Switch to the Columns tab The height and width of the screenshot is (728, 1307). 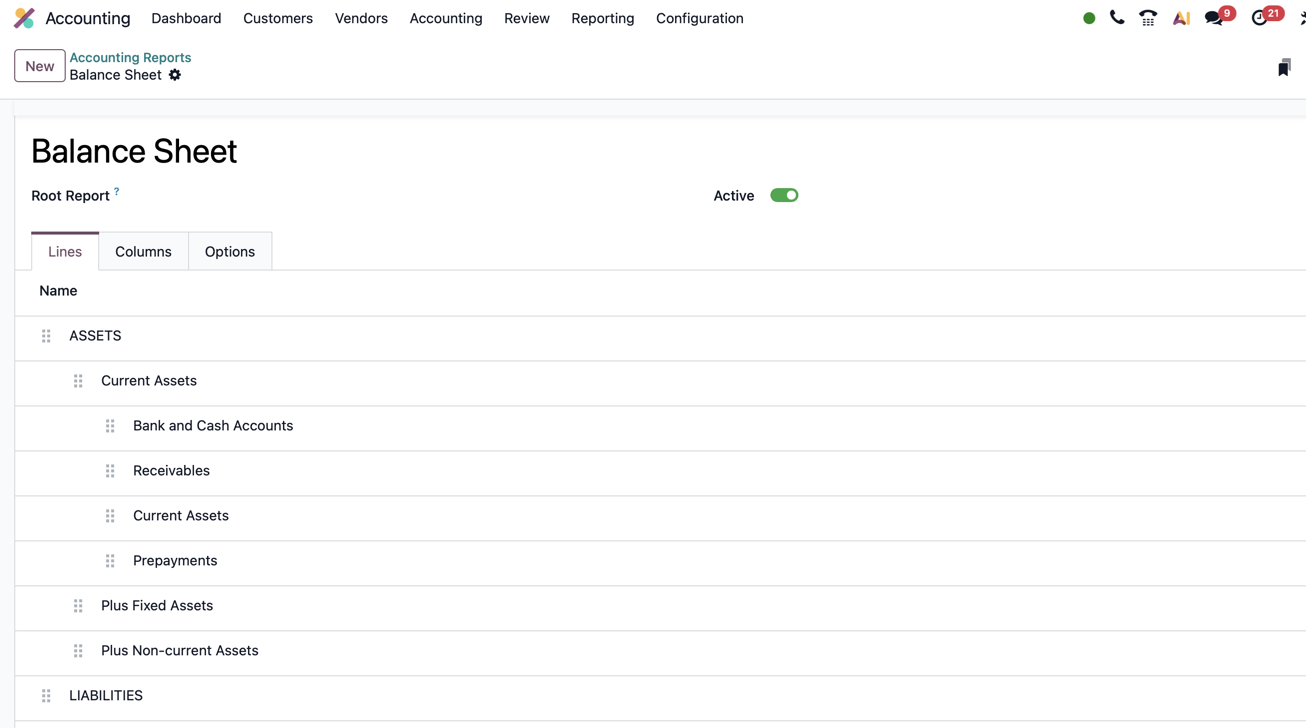pos(143,251)
